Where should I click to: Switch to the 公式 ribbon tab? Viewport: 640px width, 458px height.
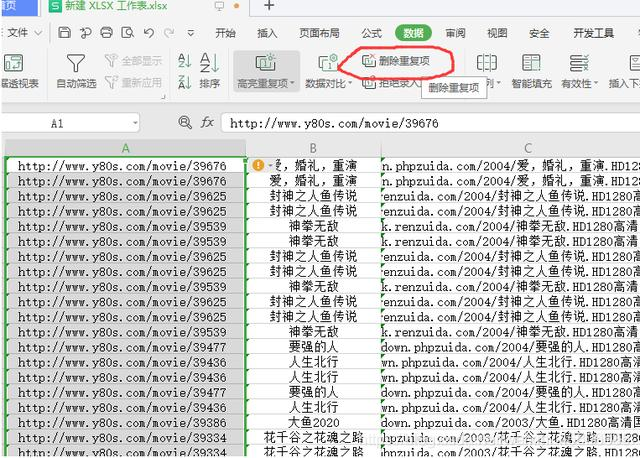coord(371,33)
